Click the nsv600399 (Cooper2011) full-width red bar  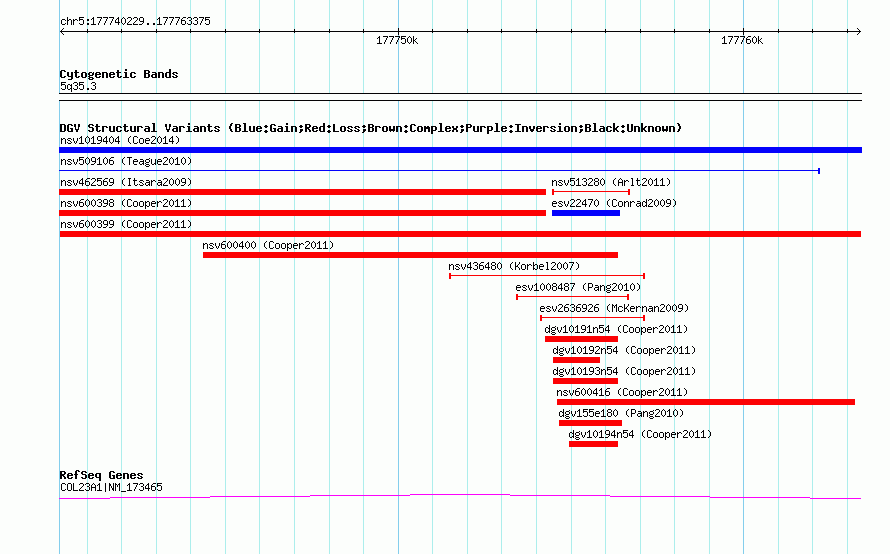460,234
